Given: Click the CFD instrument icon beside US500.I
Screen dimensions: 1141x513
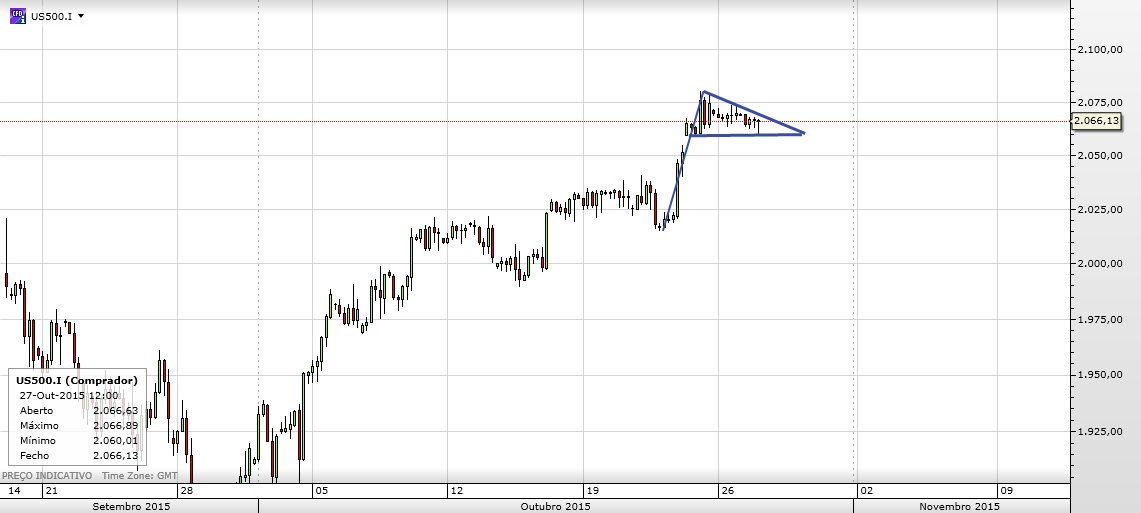Looking at the screenshot, I should (x=17, y=16).
